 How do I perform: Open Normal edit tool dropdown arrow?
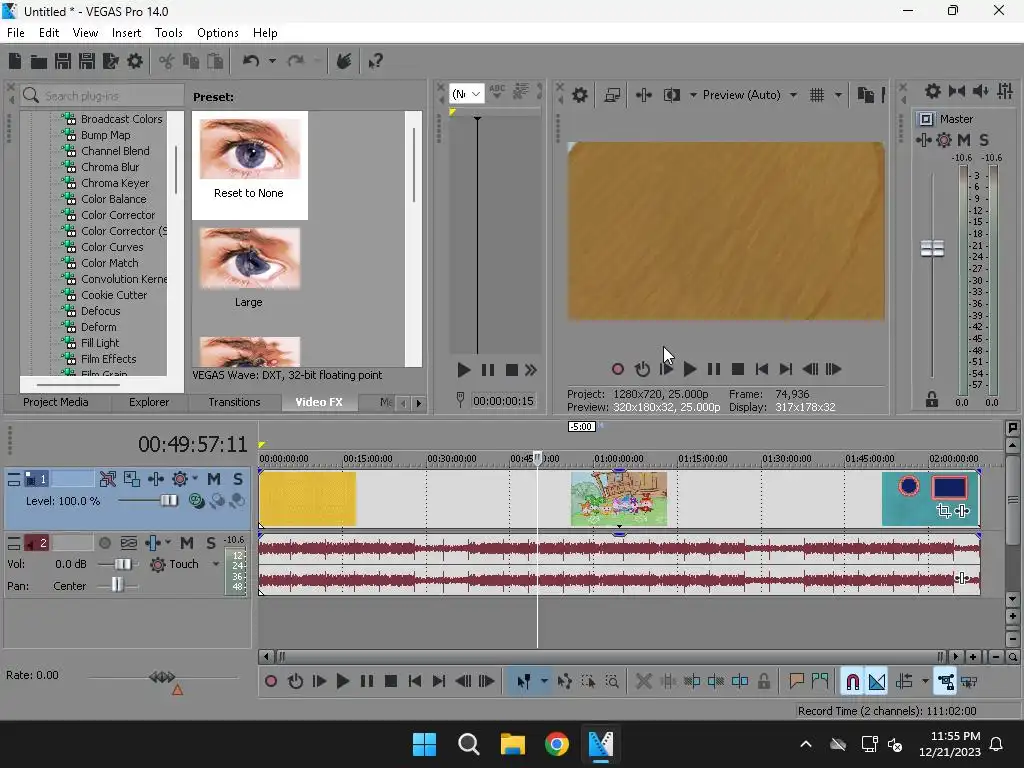[x=544, y=682]
